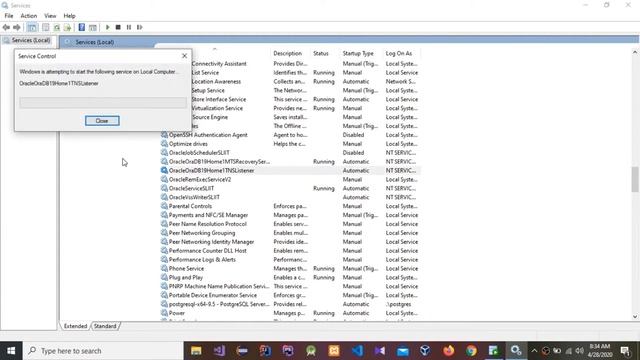The image size is (640, 360).
Task: Click the Start Service play icon
Action: point(108,27)
